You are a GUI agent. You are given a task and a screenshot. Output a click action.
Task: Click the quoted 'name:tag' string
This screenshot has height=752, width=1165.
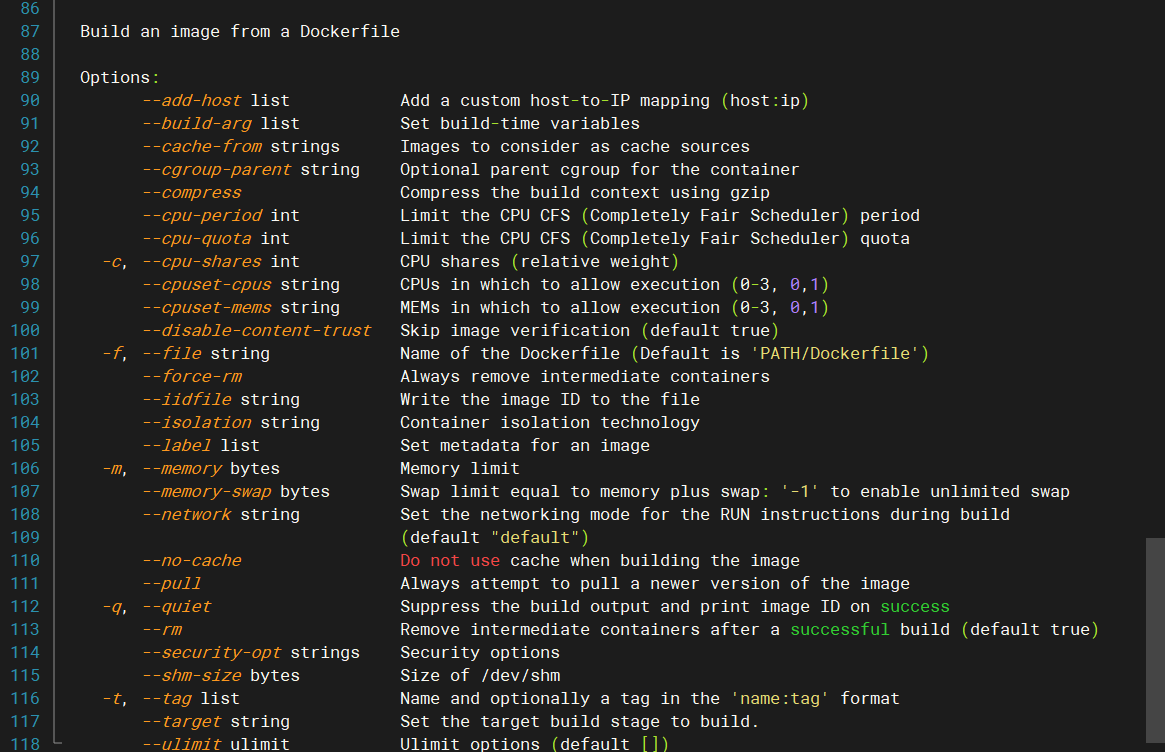[780, 699]
